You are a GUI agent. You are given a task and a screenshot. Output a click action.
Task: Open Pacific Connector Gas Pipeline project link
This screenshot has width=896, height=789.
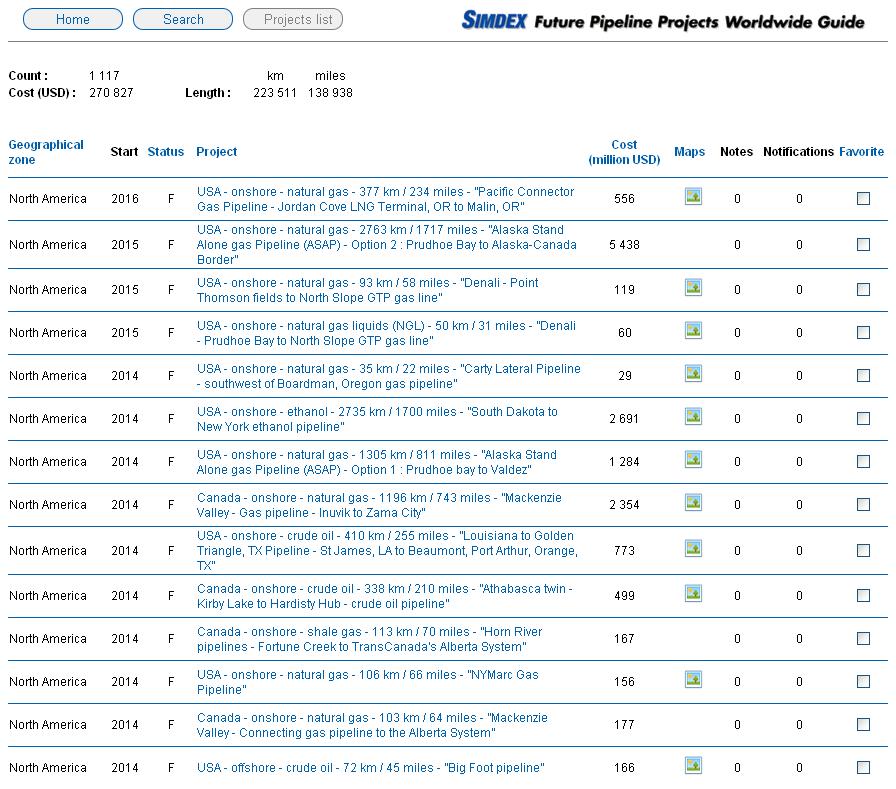(x=386, y=199)
